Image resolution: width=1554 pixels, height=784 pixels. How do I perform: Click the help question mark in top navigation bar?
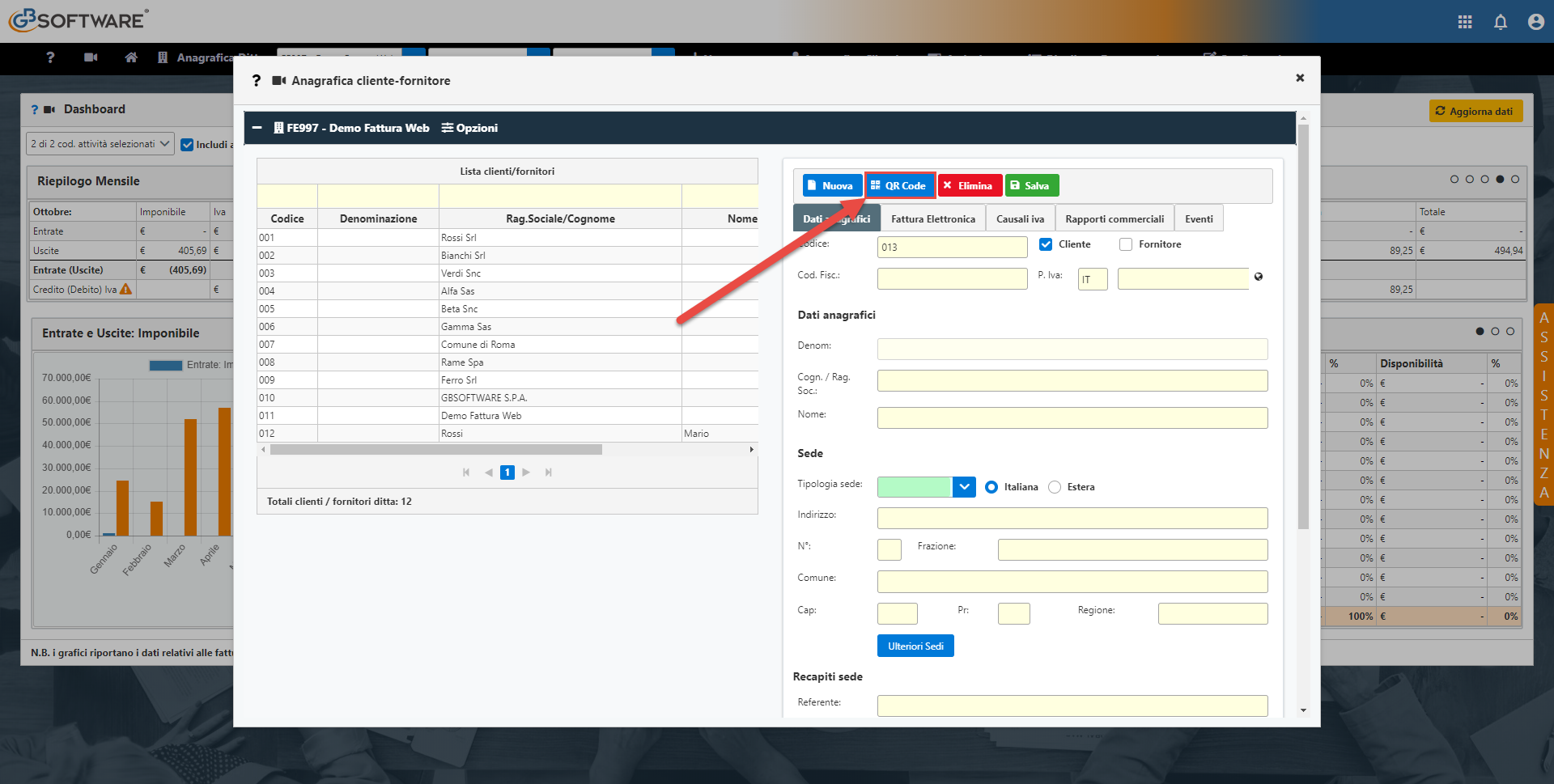tap(50, 57)
